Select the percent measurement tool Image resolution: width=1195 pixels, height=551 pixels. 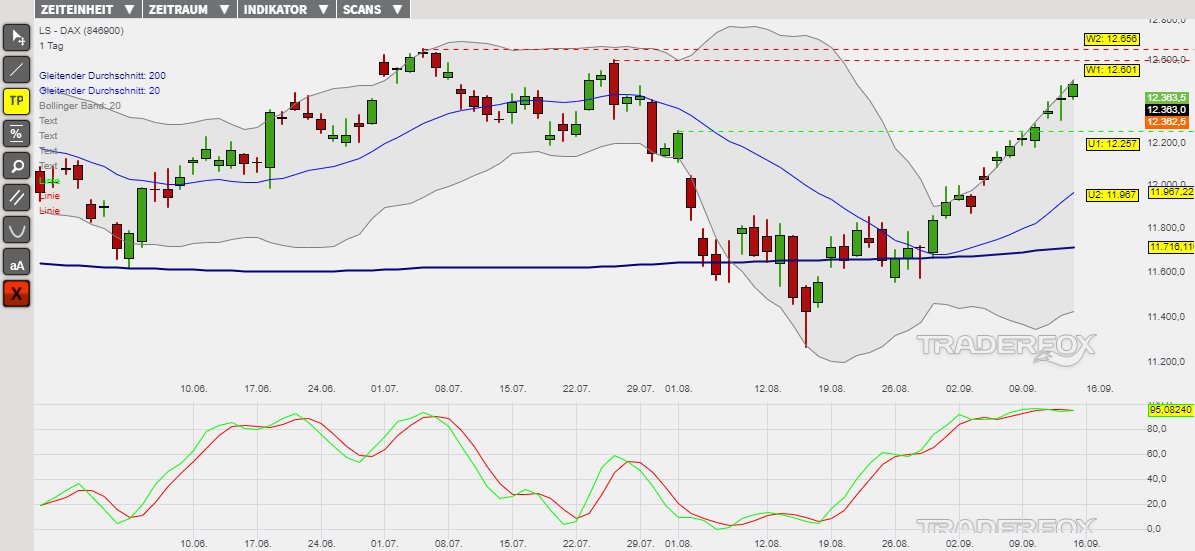17,133
